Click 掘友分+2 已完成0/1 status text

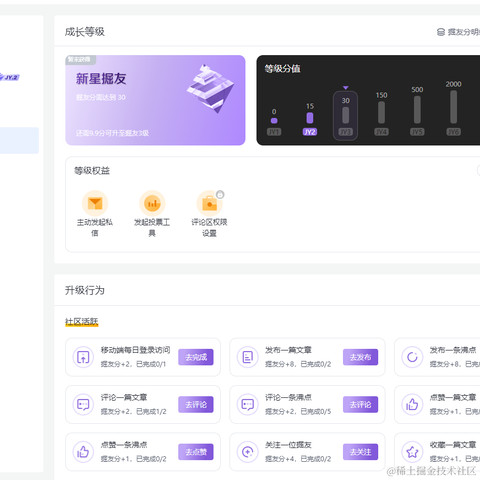[133, 364]
